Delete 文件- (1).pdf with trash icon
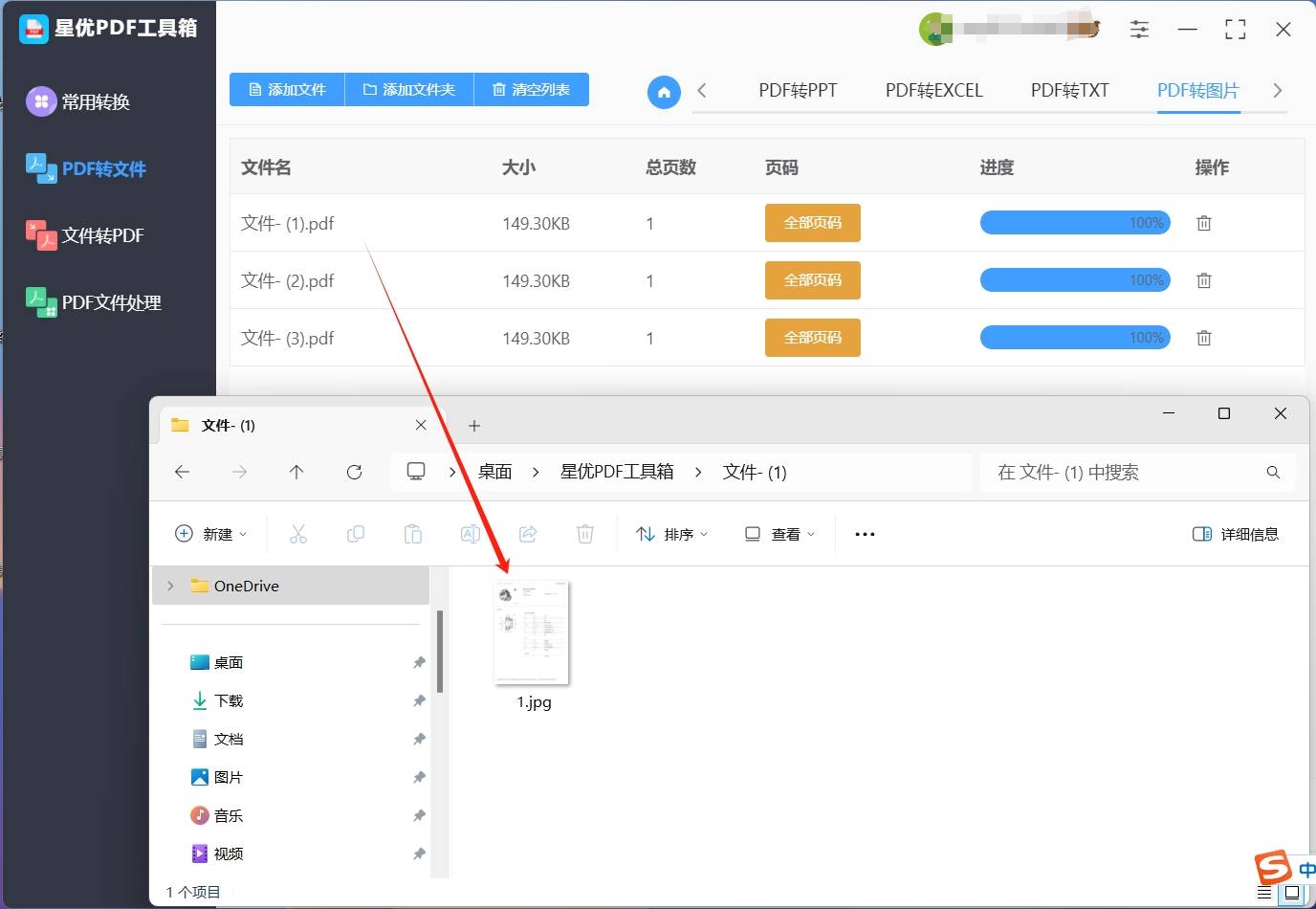Screen dimensions: 1316x909 pos(1204,223)
